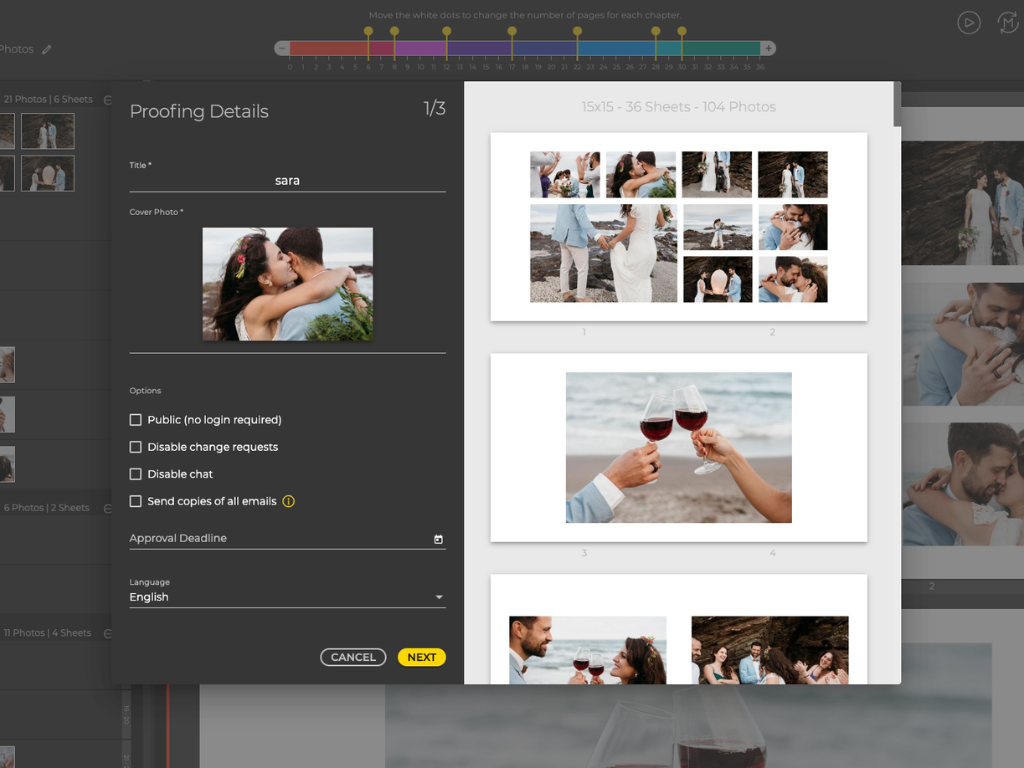Viewport: 1024px width, 768px height.
Task: Collapse the 11 Photos | 4 Sheets chapter
Action: pos(108,633)
